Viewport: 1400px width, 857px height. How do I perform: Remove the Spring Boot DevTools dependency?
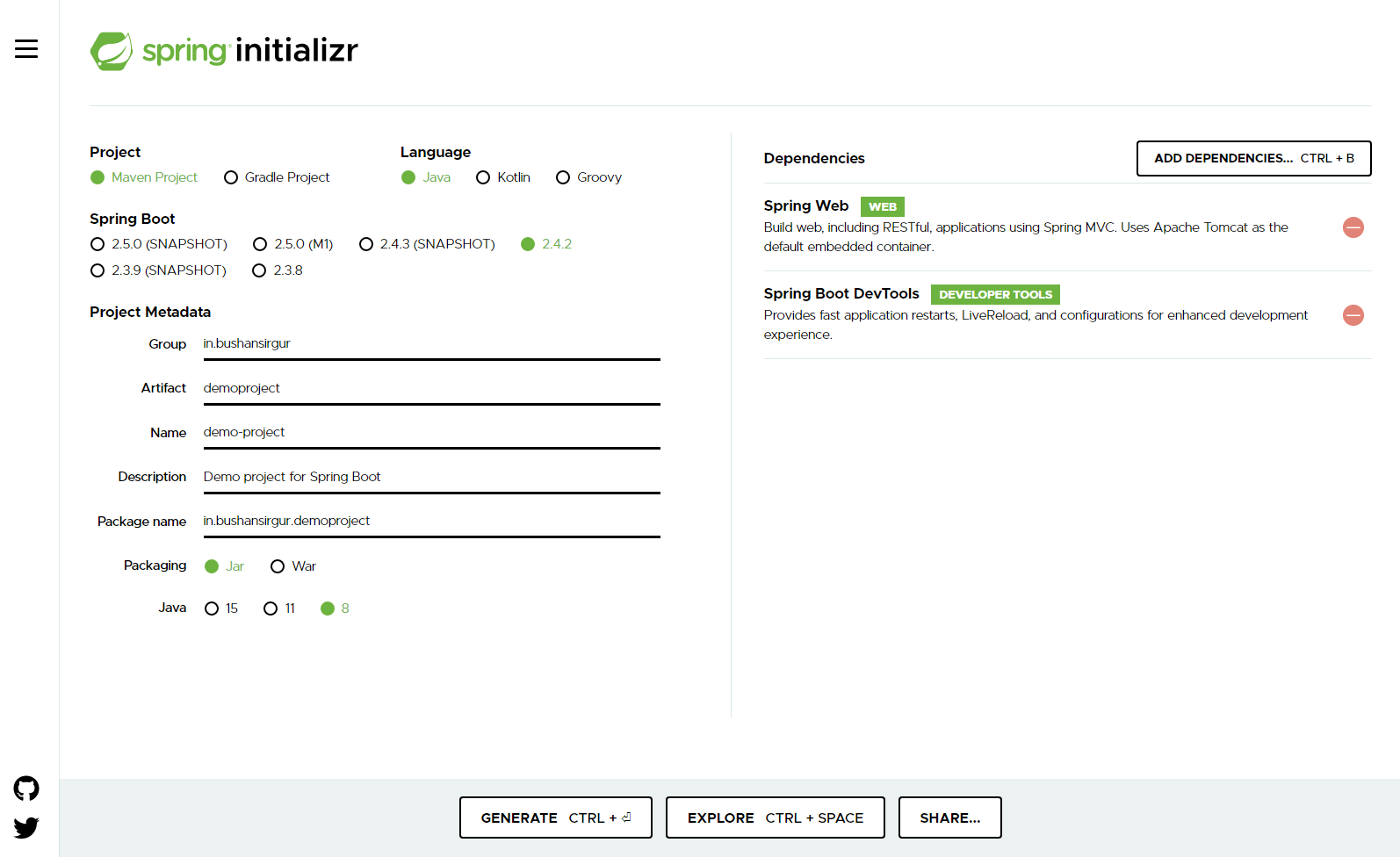click(x=1353, y=315)
